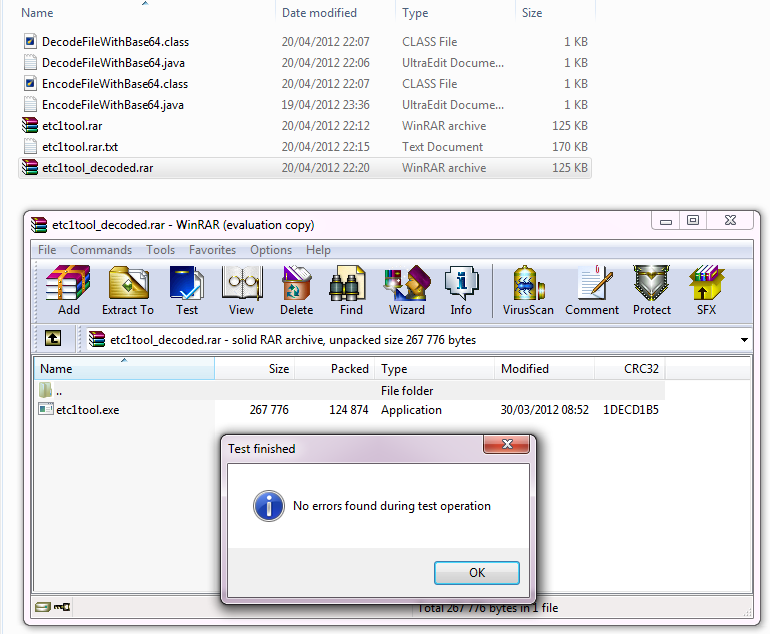Click the etc1tool.exe file icon
770x634 pixels.
pos(46,409)
